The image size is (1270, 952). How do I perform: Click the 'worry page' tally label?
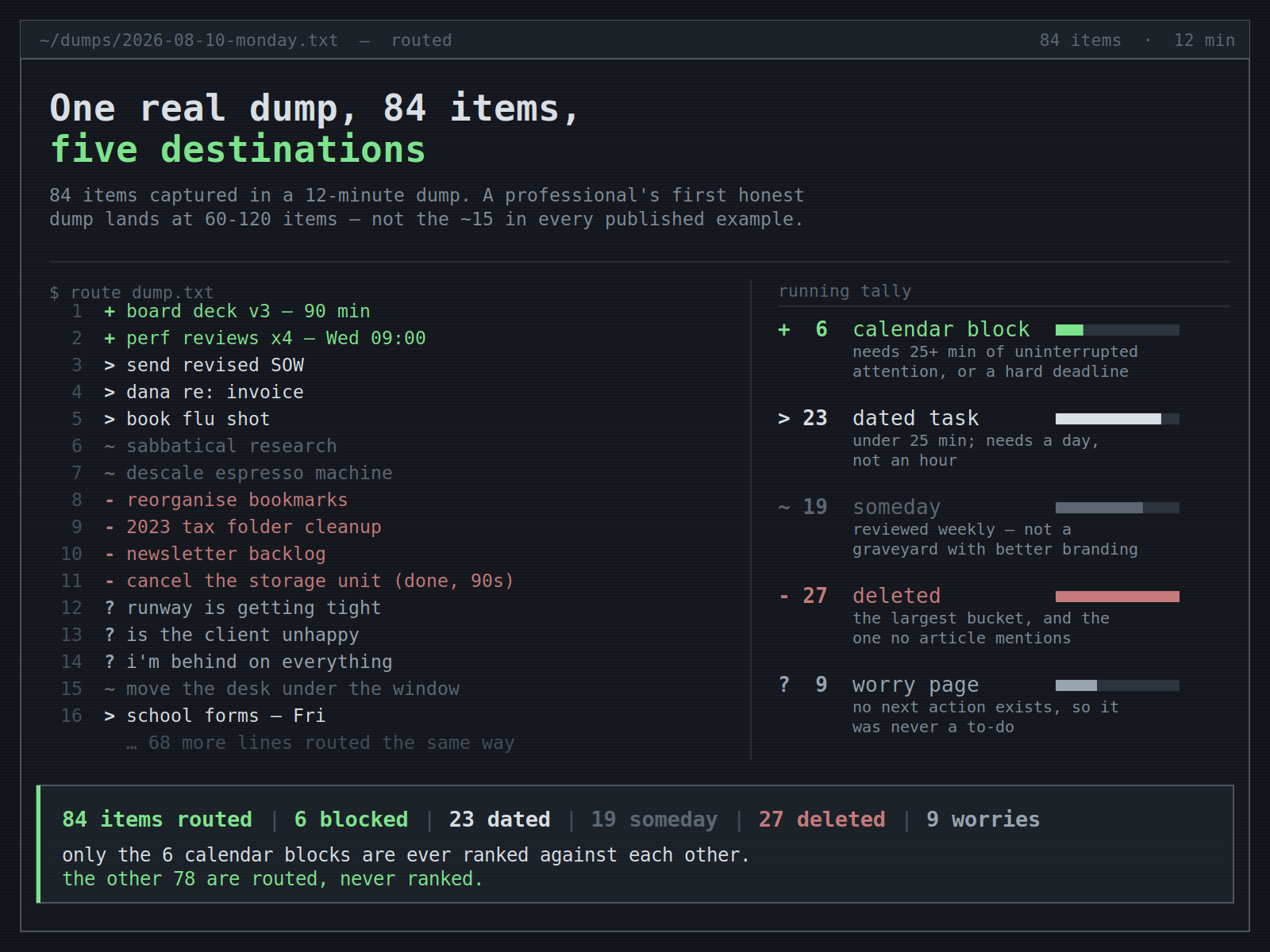tap(916, 685)
